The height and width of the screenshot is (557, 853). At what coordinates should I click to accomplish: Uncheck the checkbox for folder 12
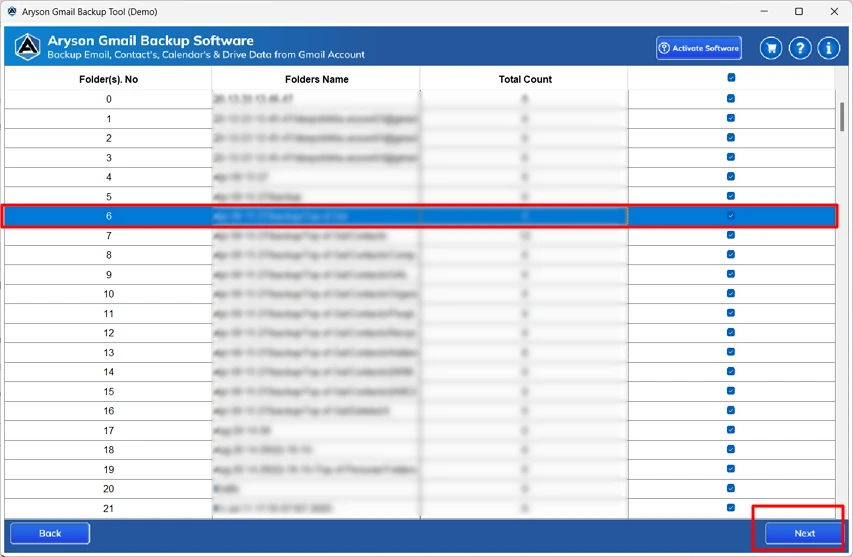(x=731, y=332)
